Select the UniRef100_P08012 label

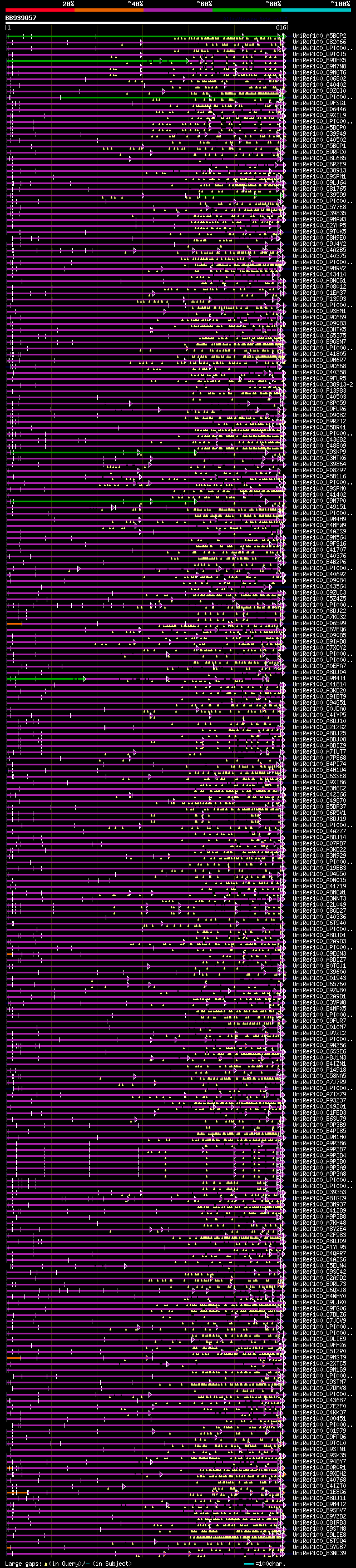click(x=319, y=286)
